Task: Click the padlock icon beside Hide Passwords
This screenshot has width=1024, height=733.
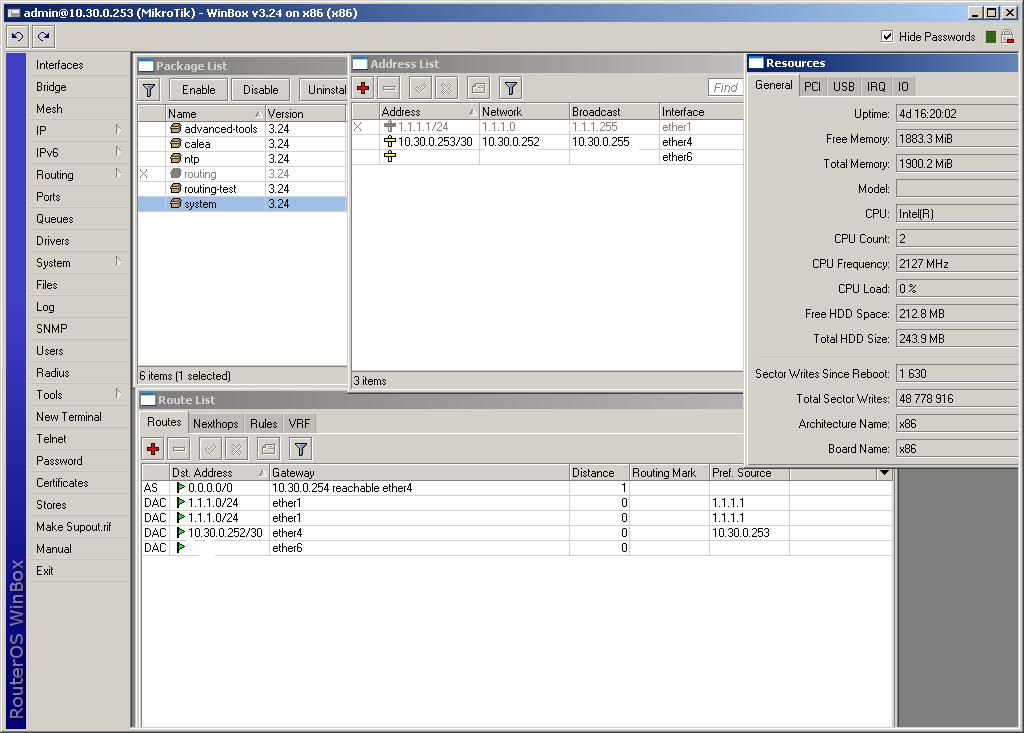Action: (x=1007, y=37)
